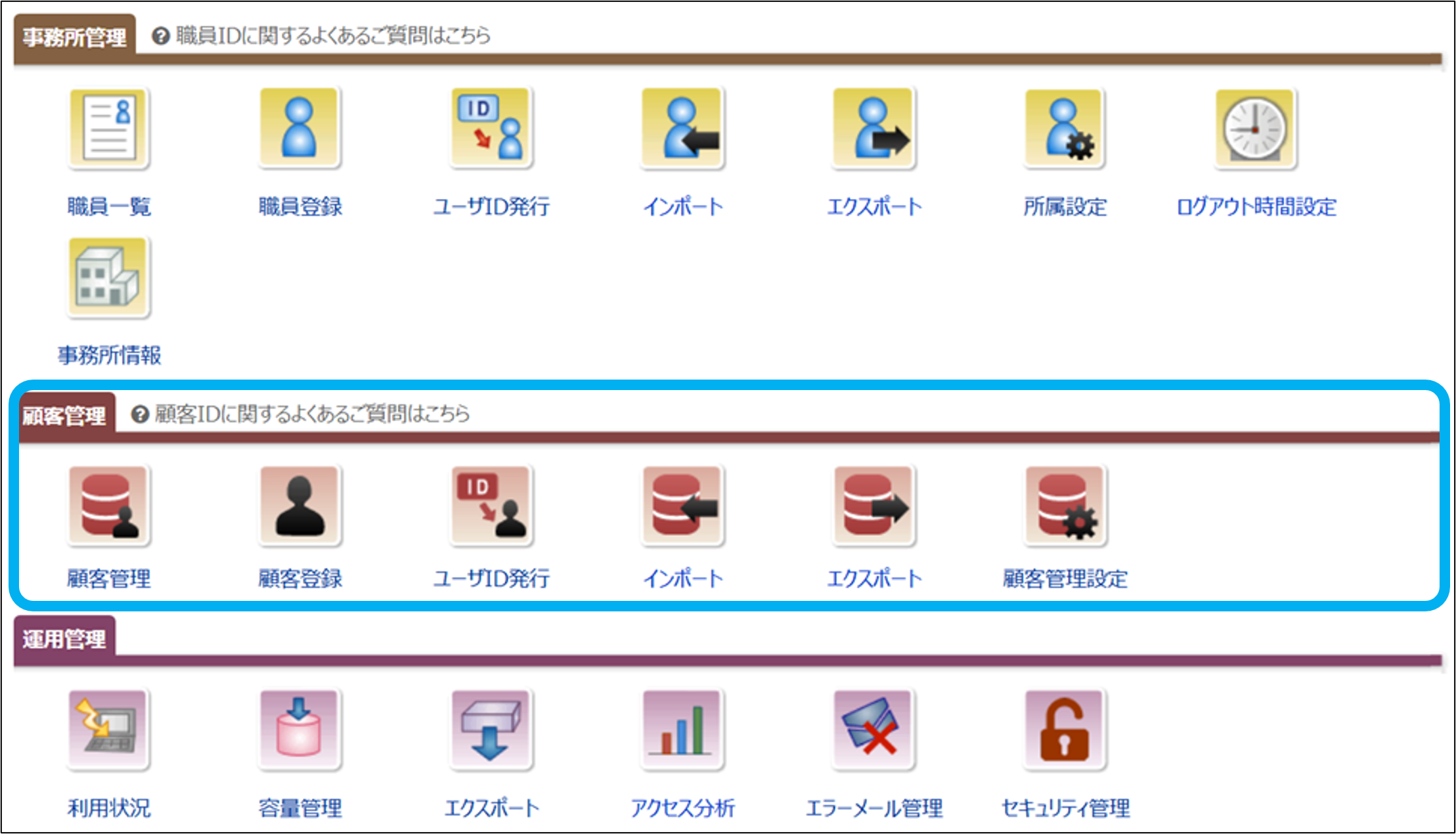Click the 容量管理 capacity icon

point(300,729)
